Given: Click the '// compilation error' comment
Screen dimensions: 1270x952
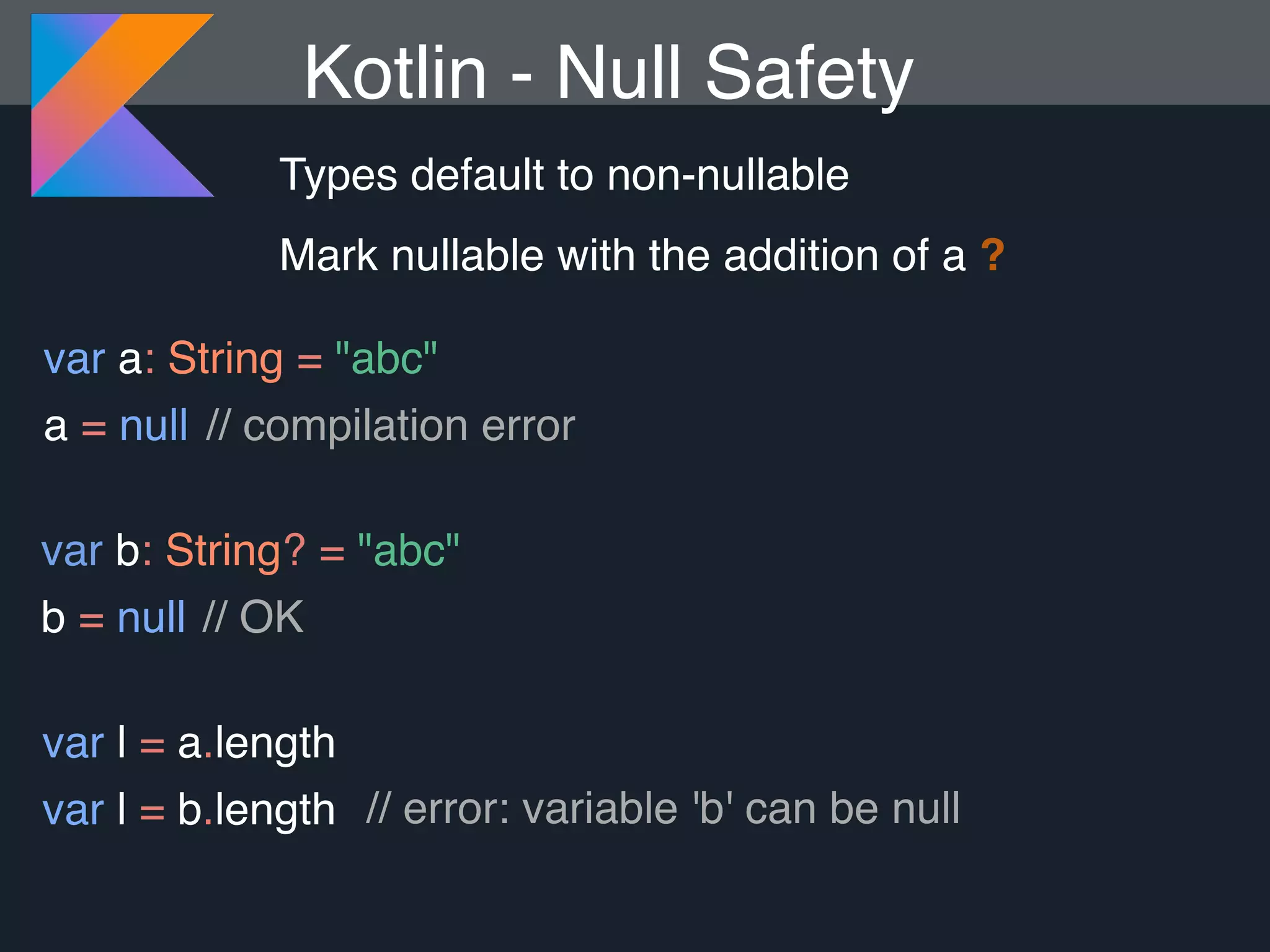Looking at the screenshot, I should click(390, 427).
